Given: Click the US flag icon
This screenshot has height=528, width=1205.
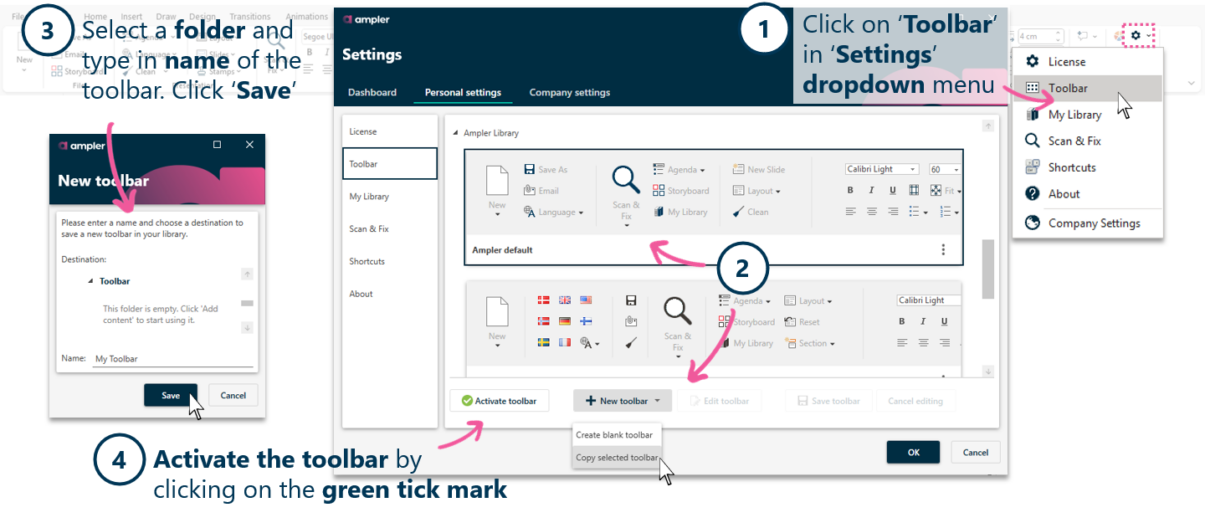Looking at the screenshot, I should tap(586, 300).
